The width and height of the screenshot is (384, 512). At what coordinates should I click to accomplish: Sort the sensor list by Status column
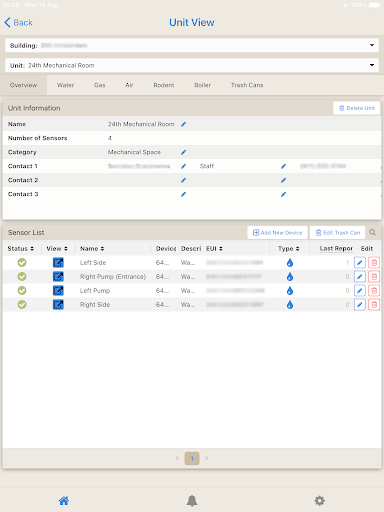pos(21,249)
